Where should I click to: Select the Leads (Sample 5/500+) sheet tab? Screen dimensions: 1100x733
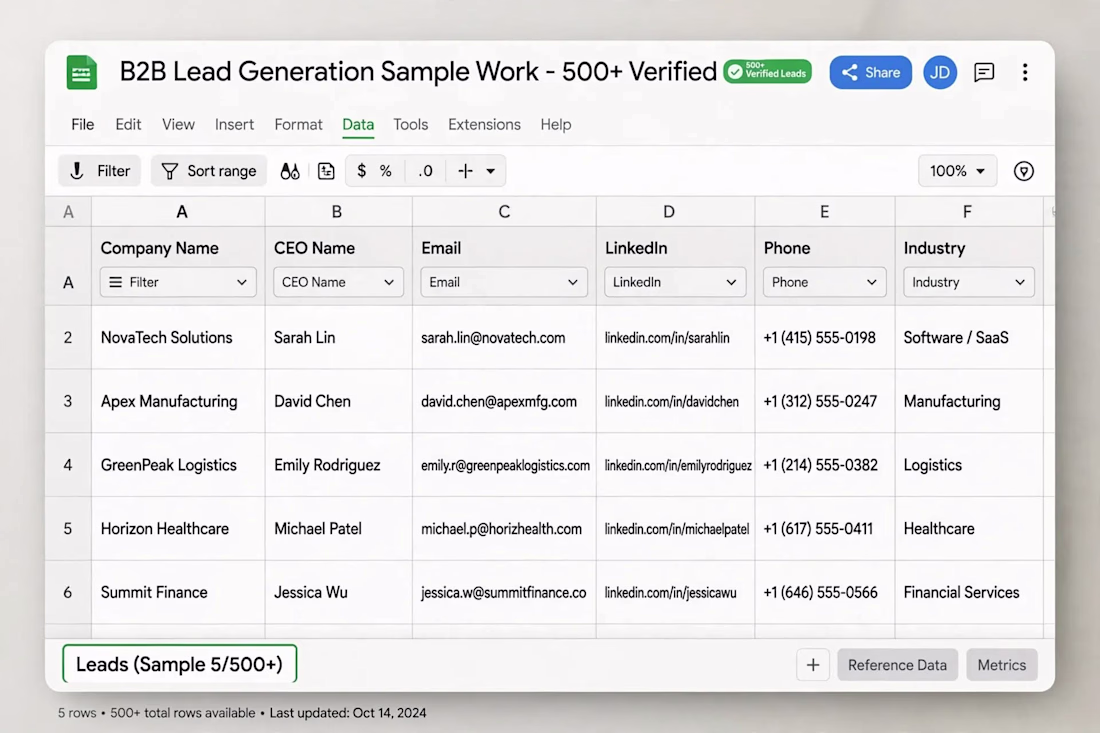180,664
